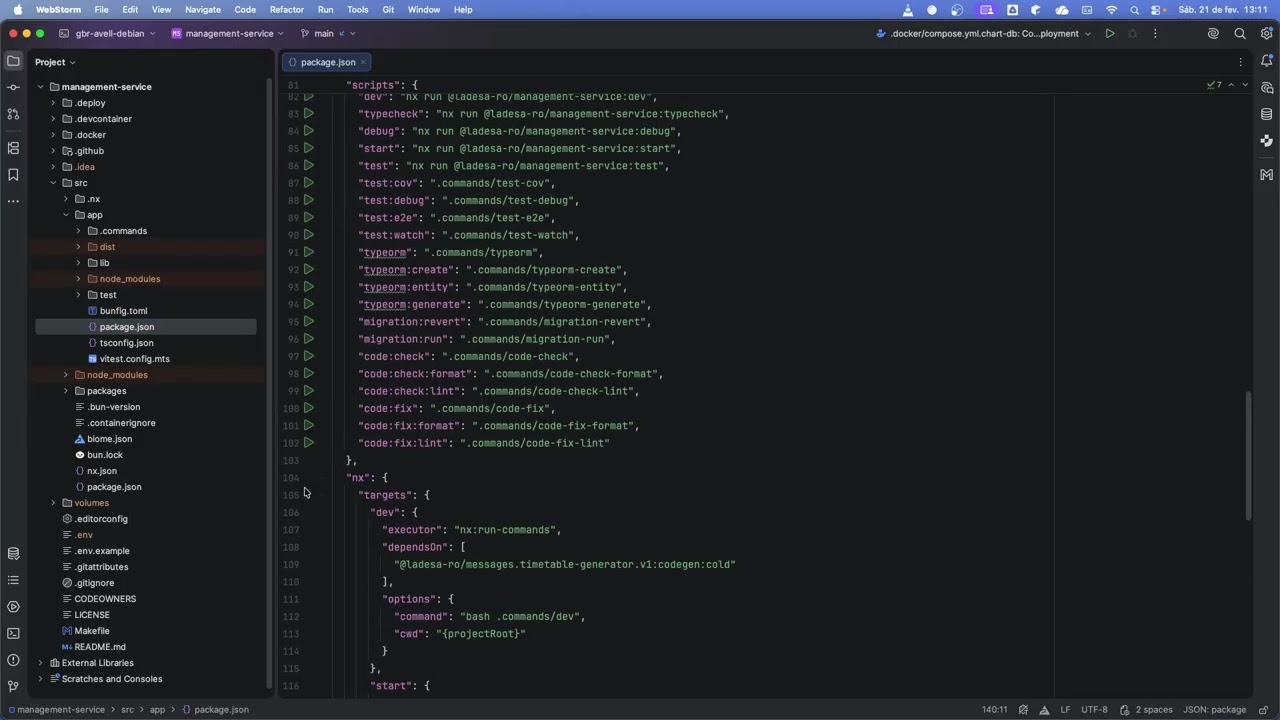Go to line via 140:11 indicator

[x=994, y=709]
